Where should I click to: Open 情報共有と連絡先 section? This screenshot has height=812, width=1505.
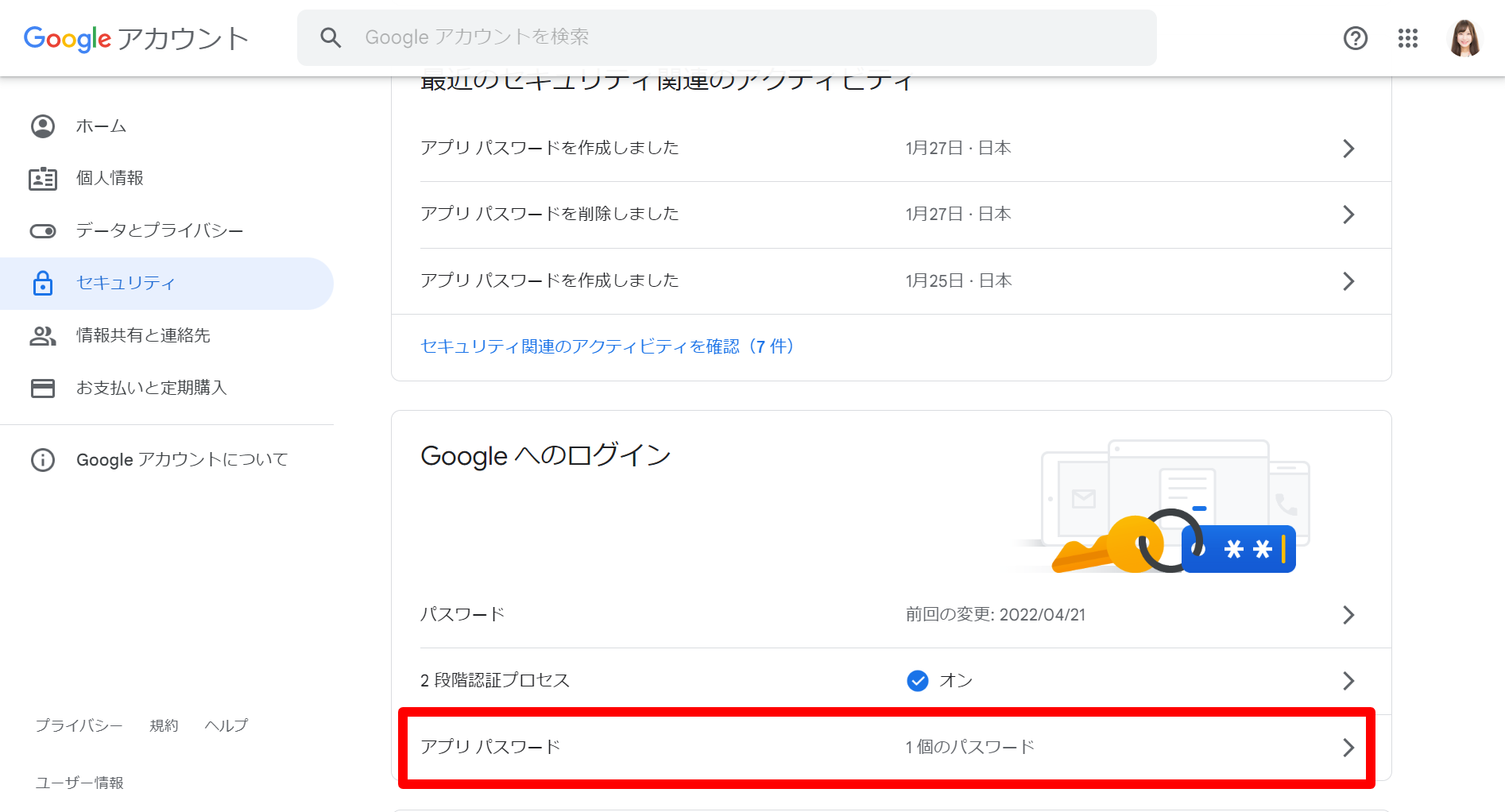(x=167, y=335)
